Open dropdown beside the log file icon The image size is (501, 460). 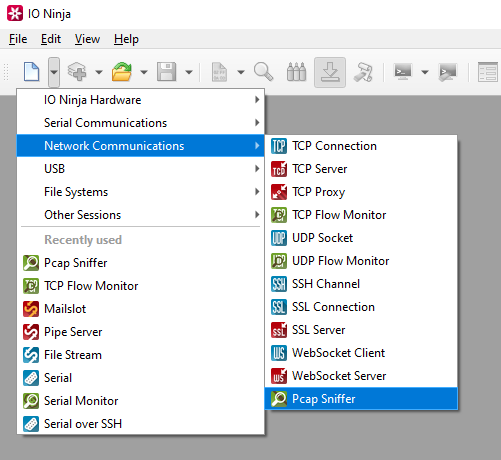point(241,72)
